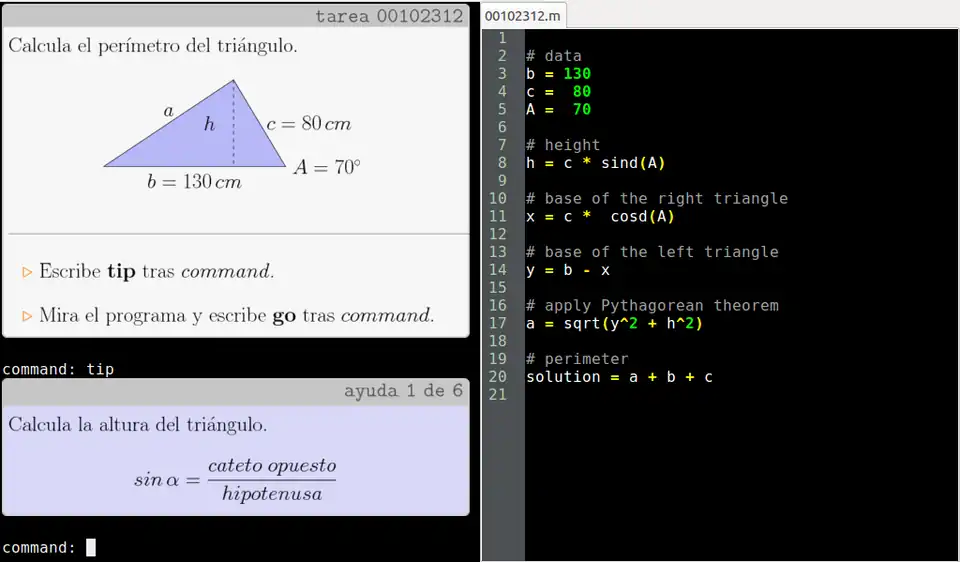Click the sine formula in help box
Image resolution: width=960 pixels, height=562 pixels.
click(x=235, y=479)
